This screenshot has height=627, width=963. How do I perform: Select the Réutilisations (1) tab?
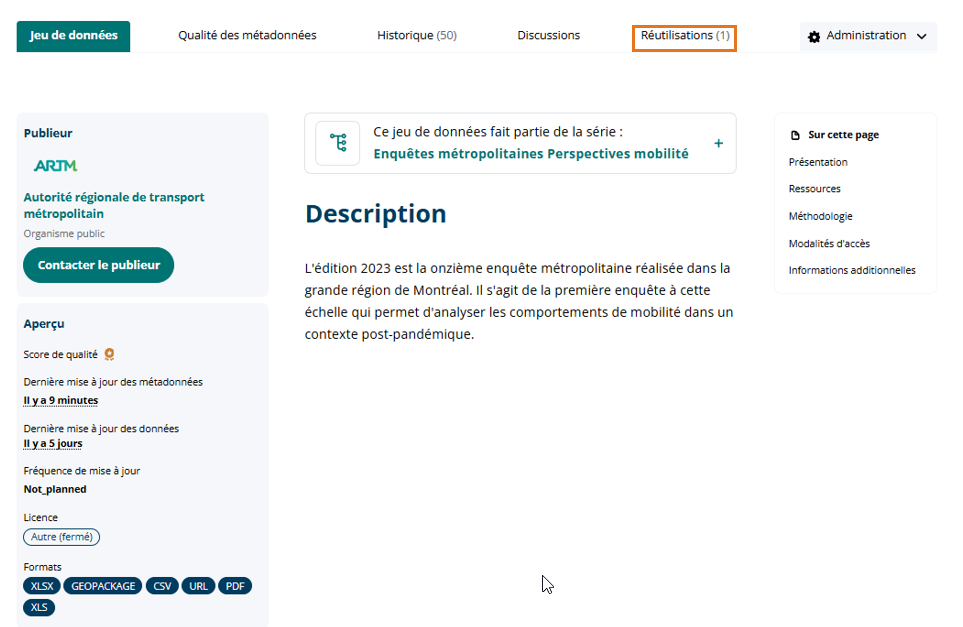[x=685, y=36]
